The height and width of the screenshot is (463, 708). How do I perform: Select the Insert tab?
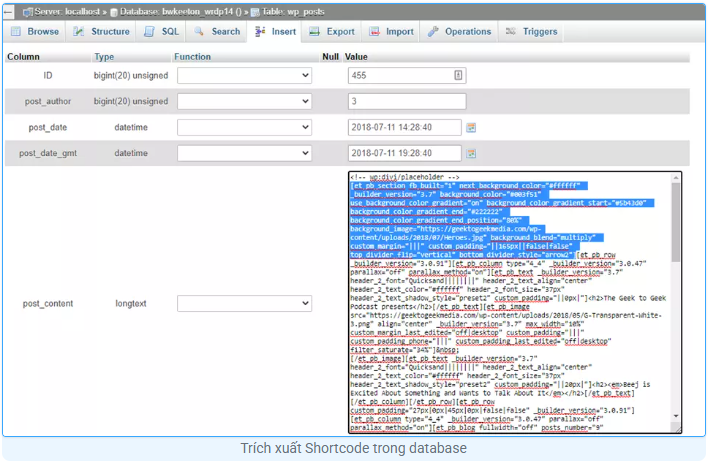point(275,32)
